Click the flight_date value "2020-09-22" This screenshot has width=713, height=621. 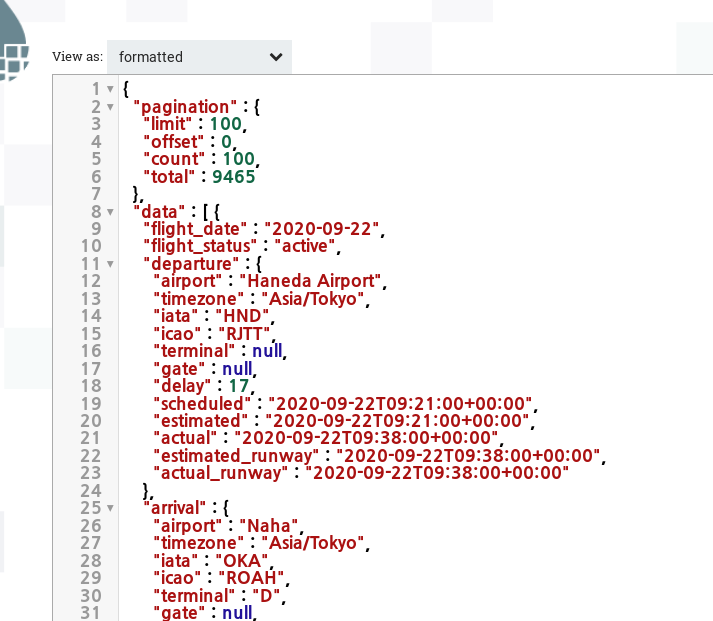(x=322, y=229)
